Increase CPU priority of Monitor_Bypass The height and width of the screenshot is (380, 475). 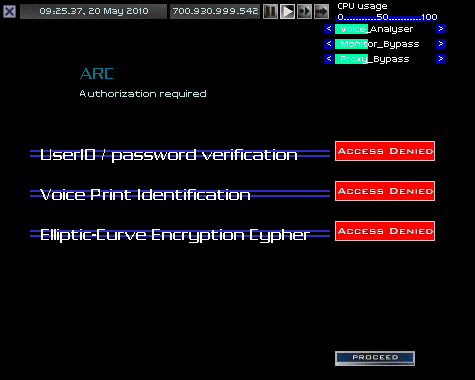[x=441, y=44]
